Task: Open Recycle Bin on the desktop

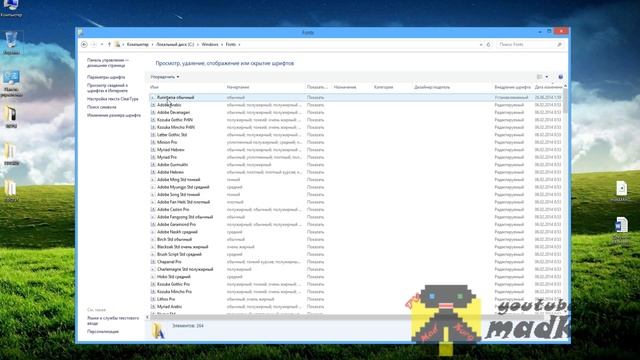Action: 11,43
